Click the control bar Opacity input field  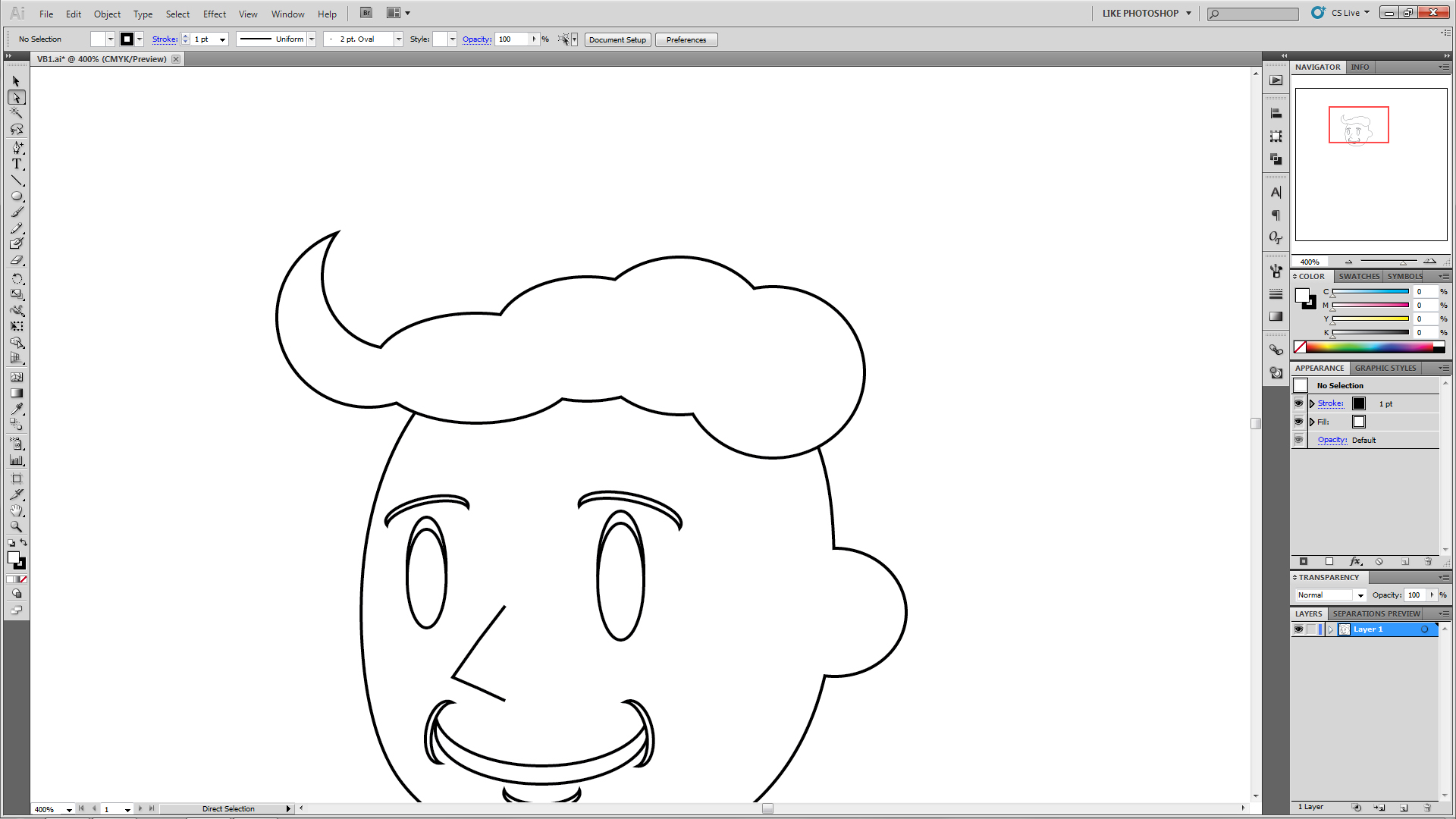click(x=511, y=39)
